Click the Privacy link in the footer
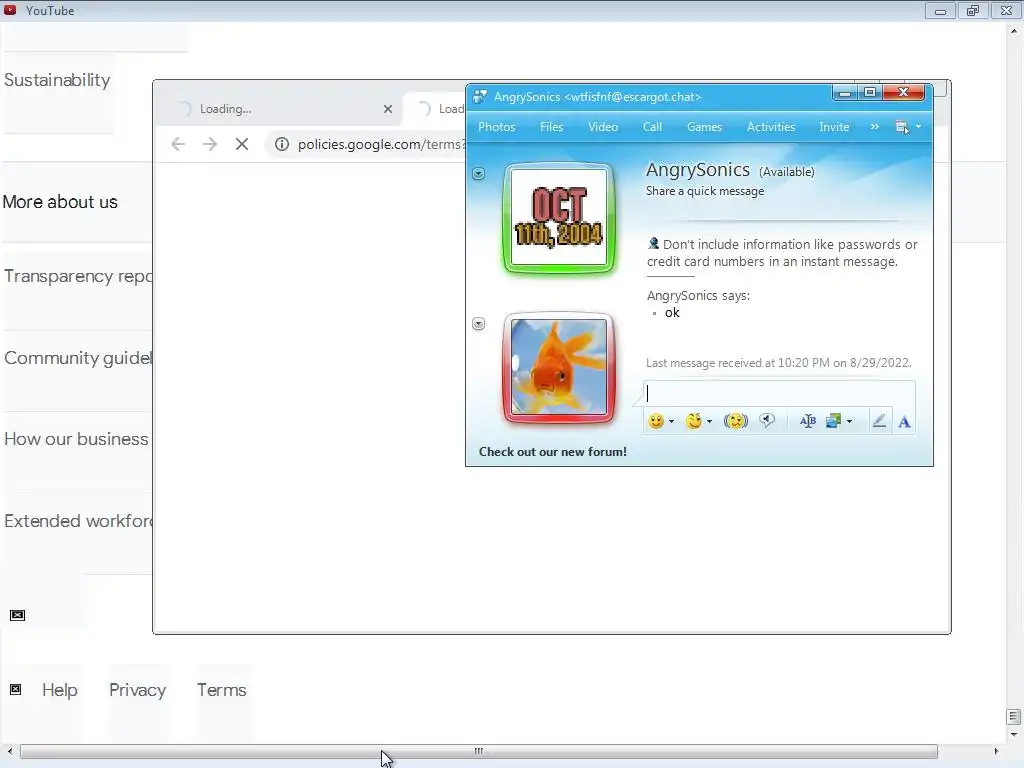 coord(137,690)
